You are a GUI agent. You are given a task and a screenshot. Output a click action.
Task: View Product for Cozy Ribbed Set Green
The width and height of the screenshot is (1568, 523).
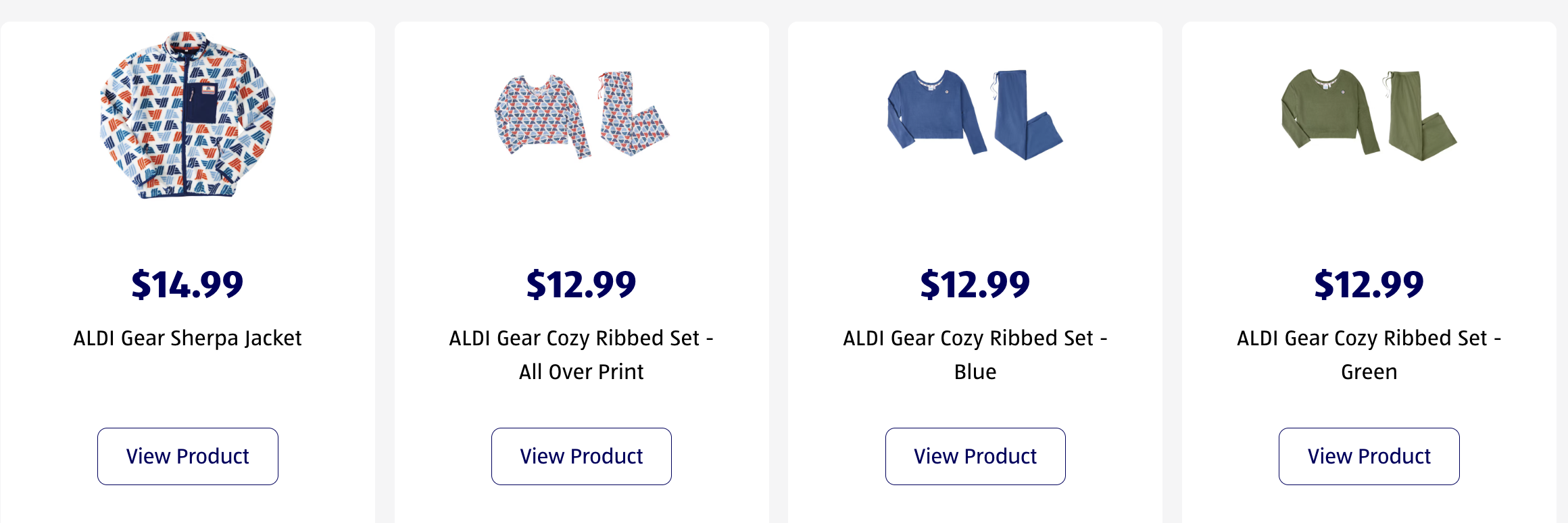tap(1369, 456)
